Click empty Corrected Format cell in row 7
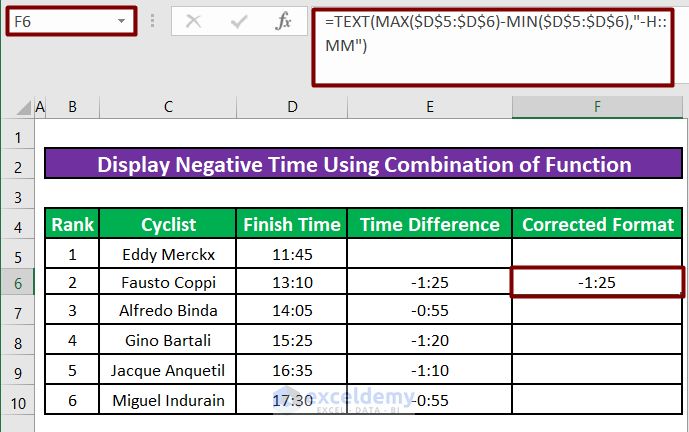The width and height of the screenshot is (689, 432). pyautogui.click(x=597, y=312)
